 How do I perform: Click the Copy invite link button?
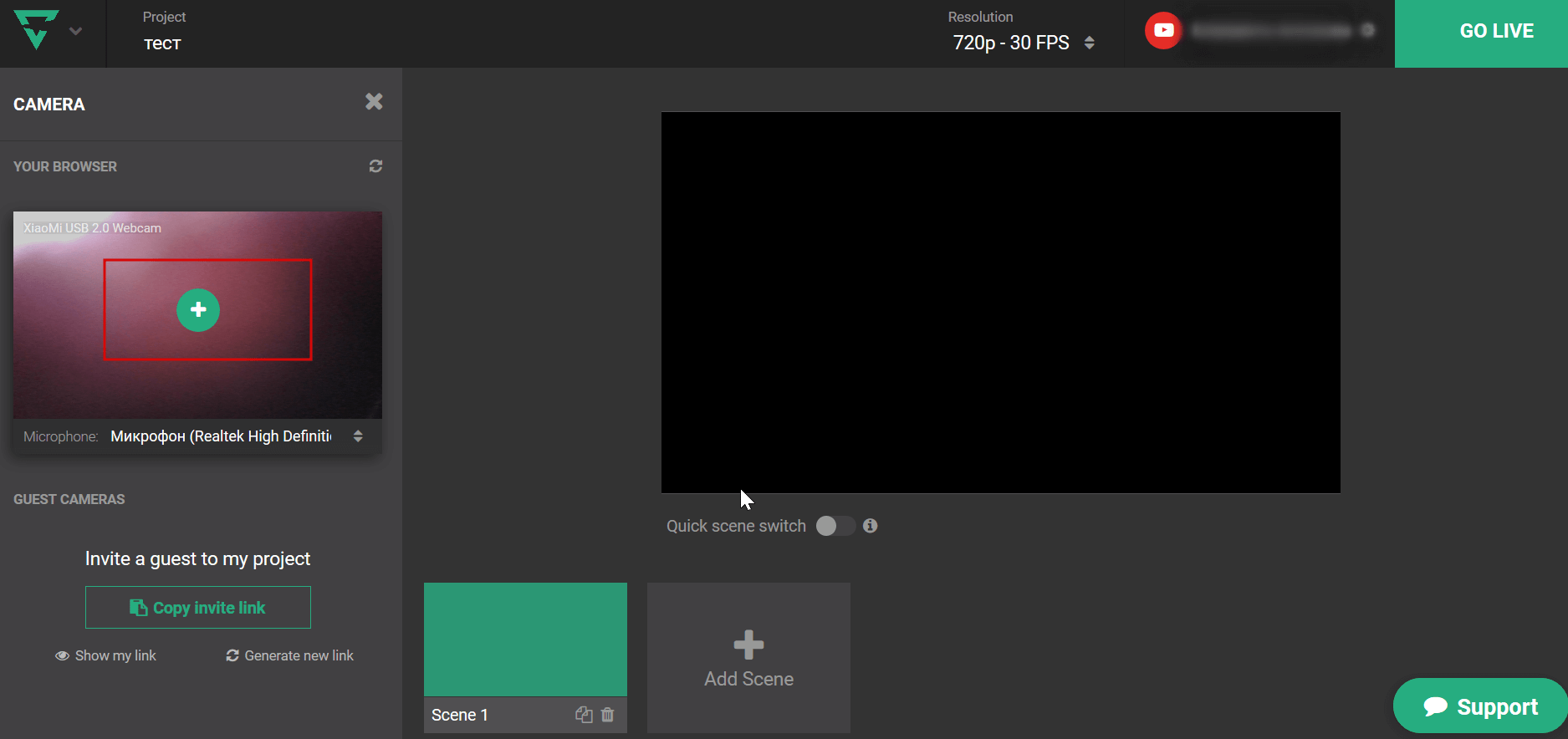(198, 608)
